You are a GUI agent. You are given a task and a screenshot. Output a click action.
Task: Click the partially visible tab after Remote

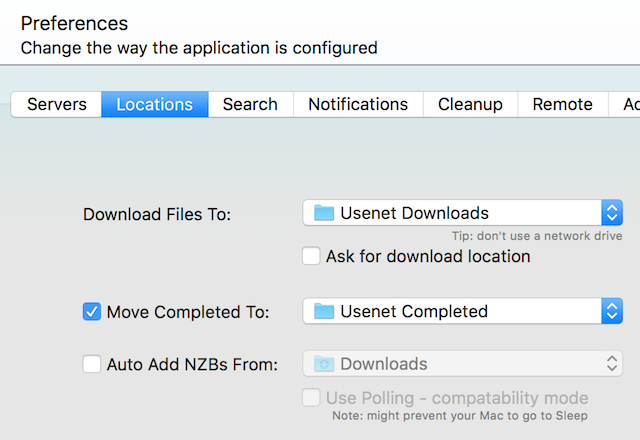tap(629, 104)
